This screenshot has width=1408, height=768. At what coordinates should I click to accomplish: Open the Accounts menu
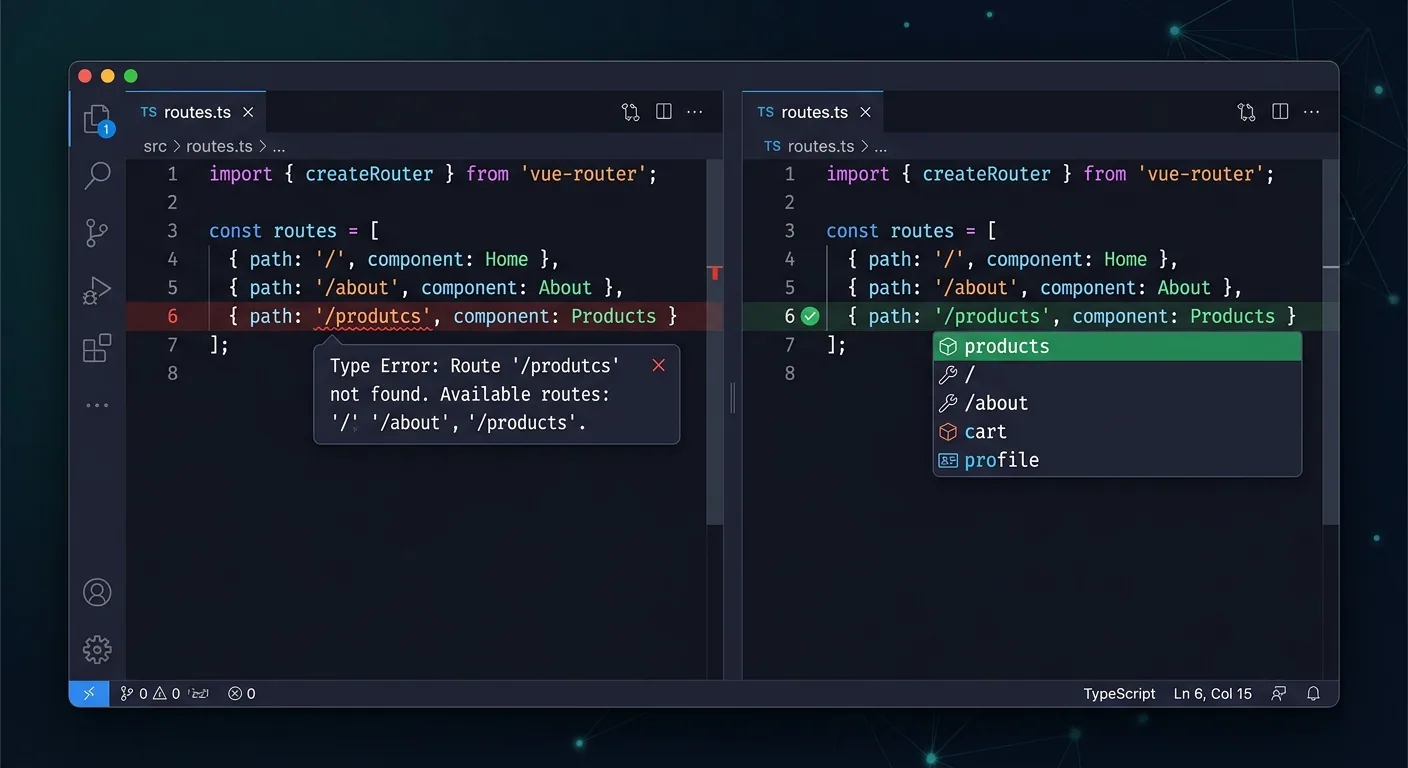pos(96,591)
